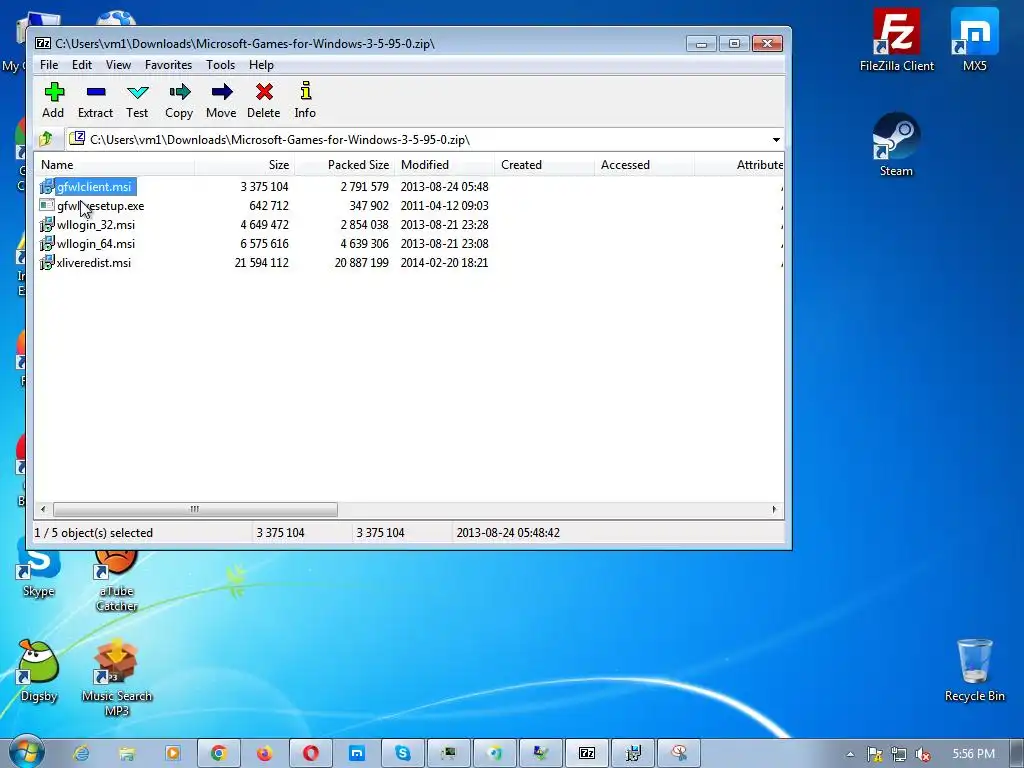
Task: Expand the address path dropdown
Action: pyautogui.click(x=776, y=140)
